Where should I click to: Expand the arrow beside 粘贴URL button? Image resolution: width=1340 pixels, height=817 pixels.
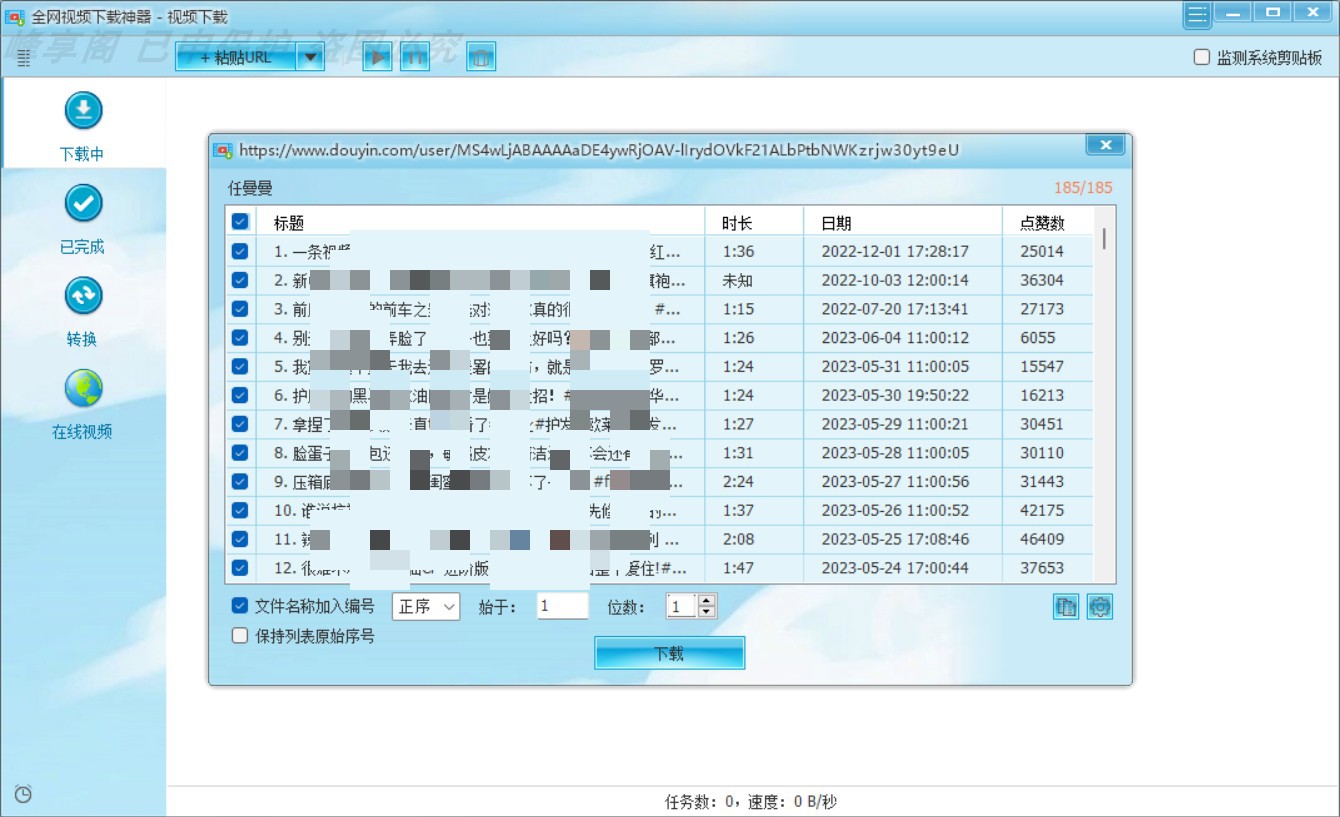tap(310, 58)
